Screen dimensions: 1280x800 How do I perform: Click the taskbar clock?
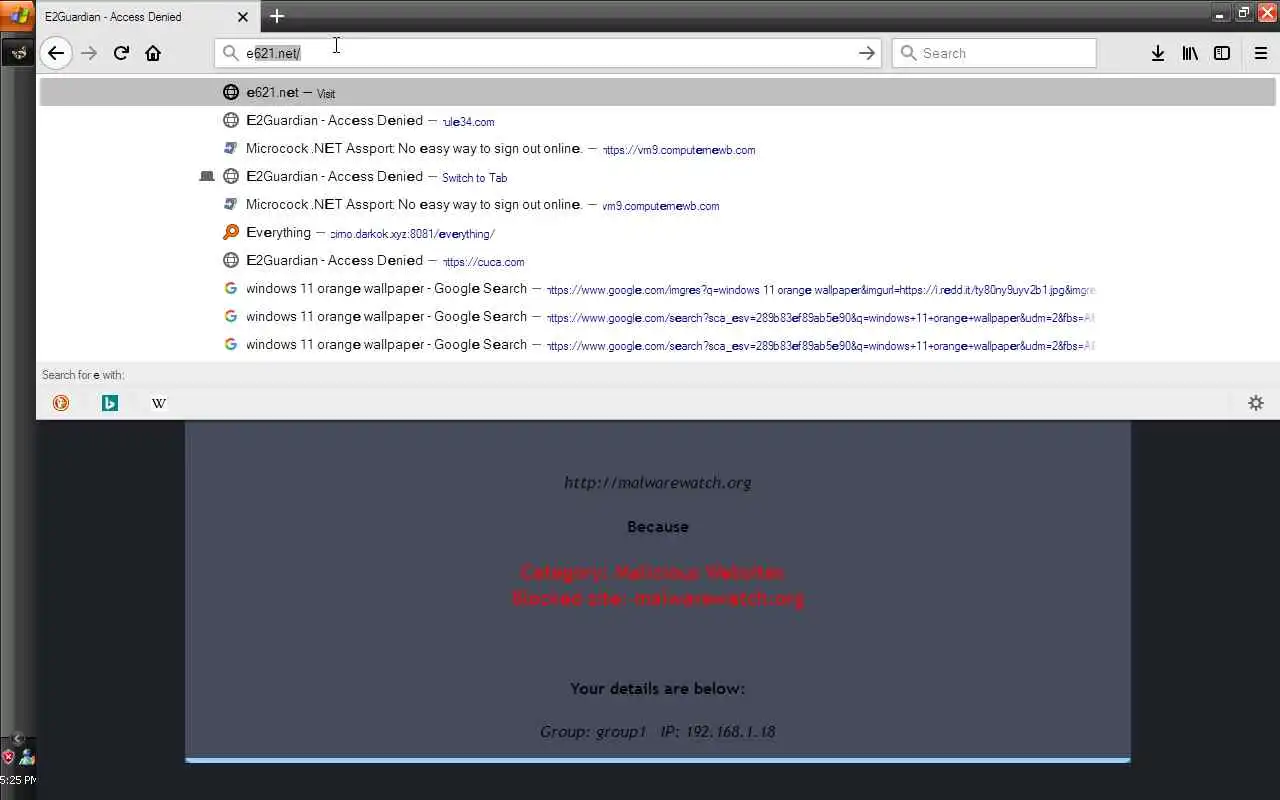18,780
